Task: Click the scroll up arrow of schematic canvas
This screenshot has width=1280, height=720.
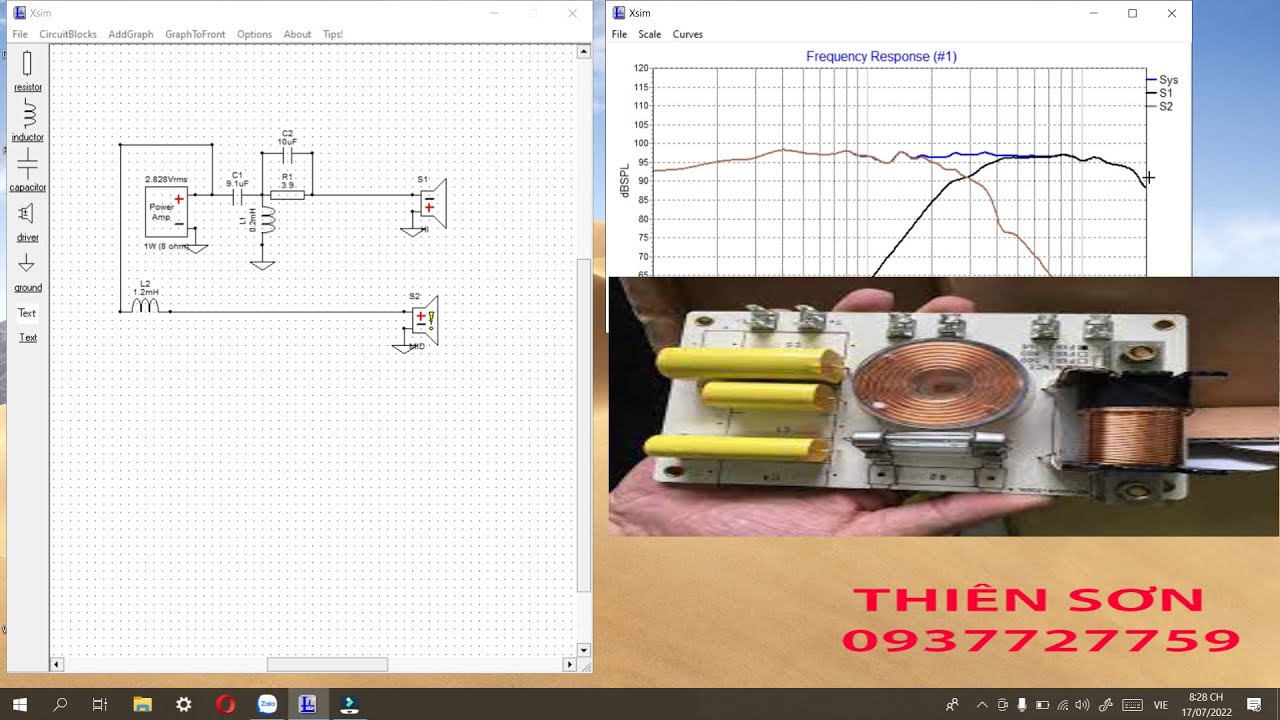Action: (585, 52)
